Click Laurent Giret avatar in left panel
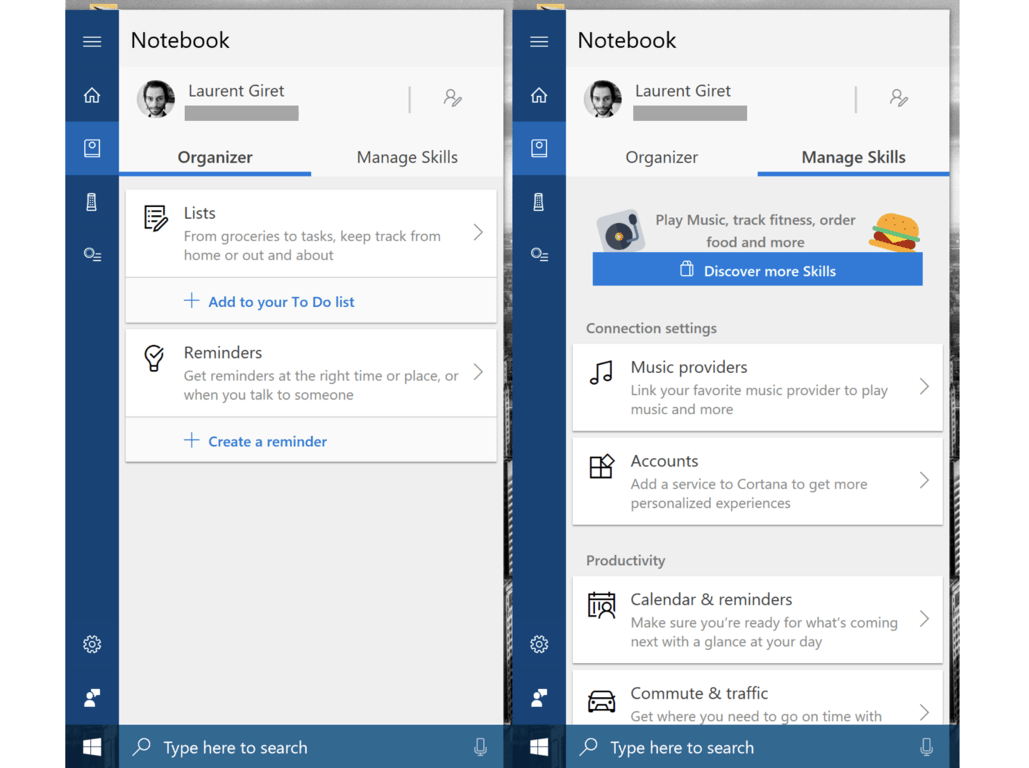Viewport: 1029px width, 768px height. click(156, 99)
